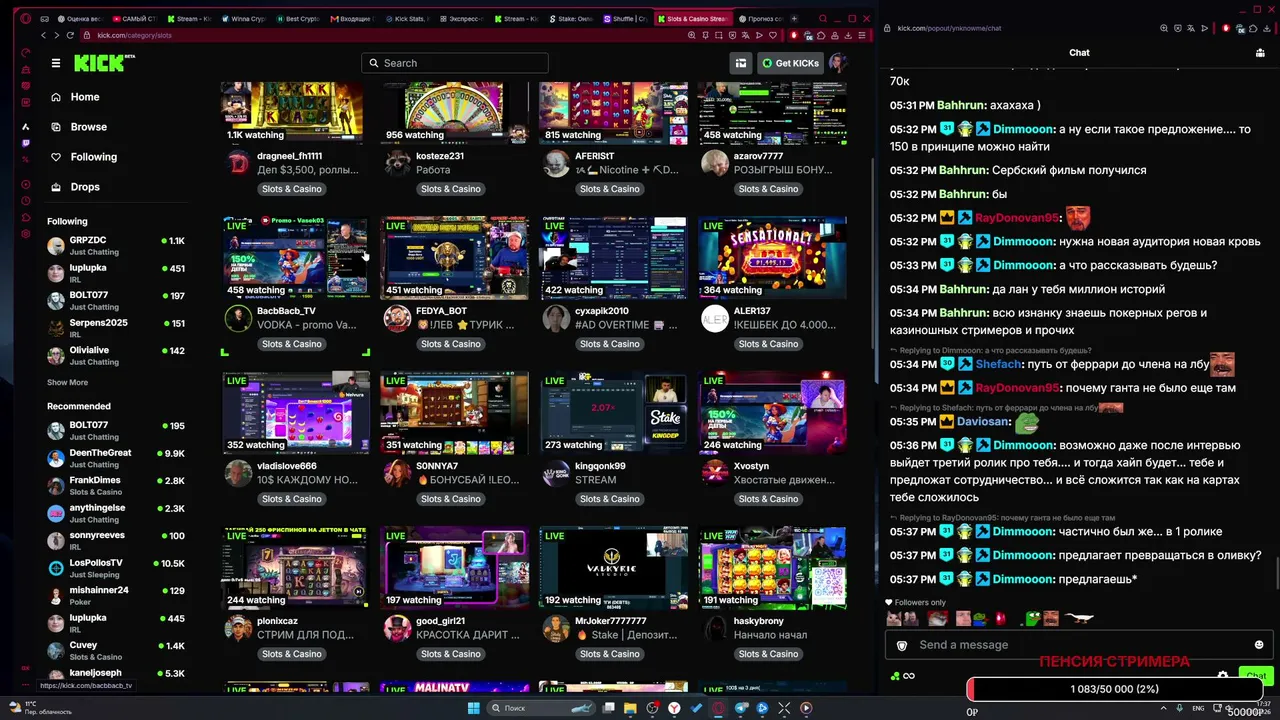Open LosPollosTV recommended channel

pos(115,568)
